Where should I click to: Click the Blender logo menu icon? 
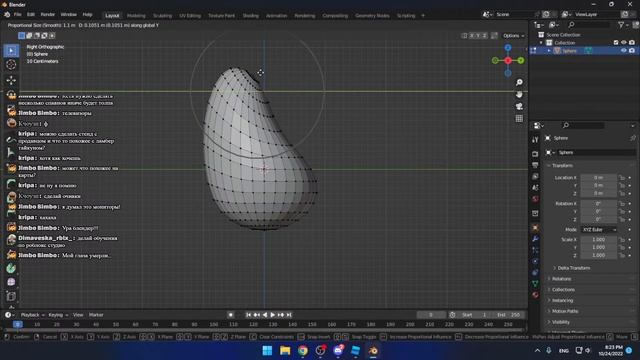click(7, 15)
